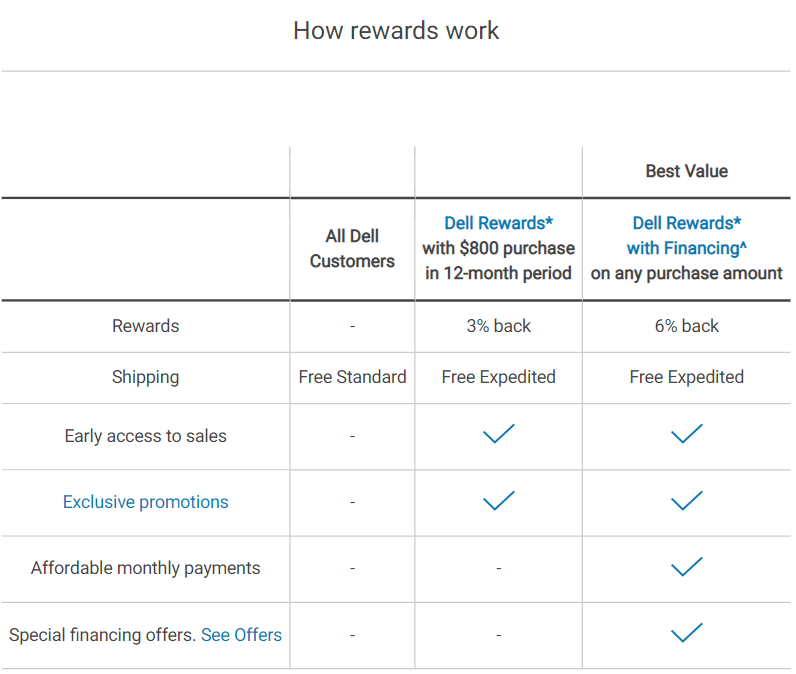Viewport: 796px width, 674px height.
Task: Click Affordable monthly payments checkmark
Action: coord(686,567)
